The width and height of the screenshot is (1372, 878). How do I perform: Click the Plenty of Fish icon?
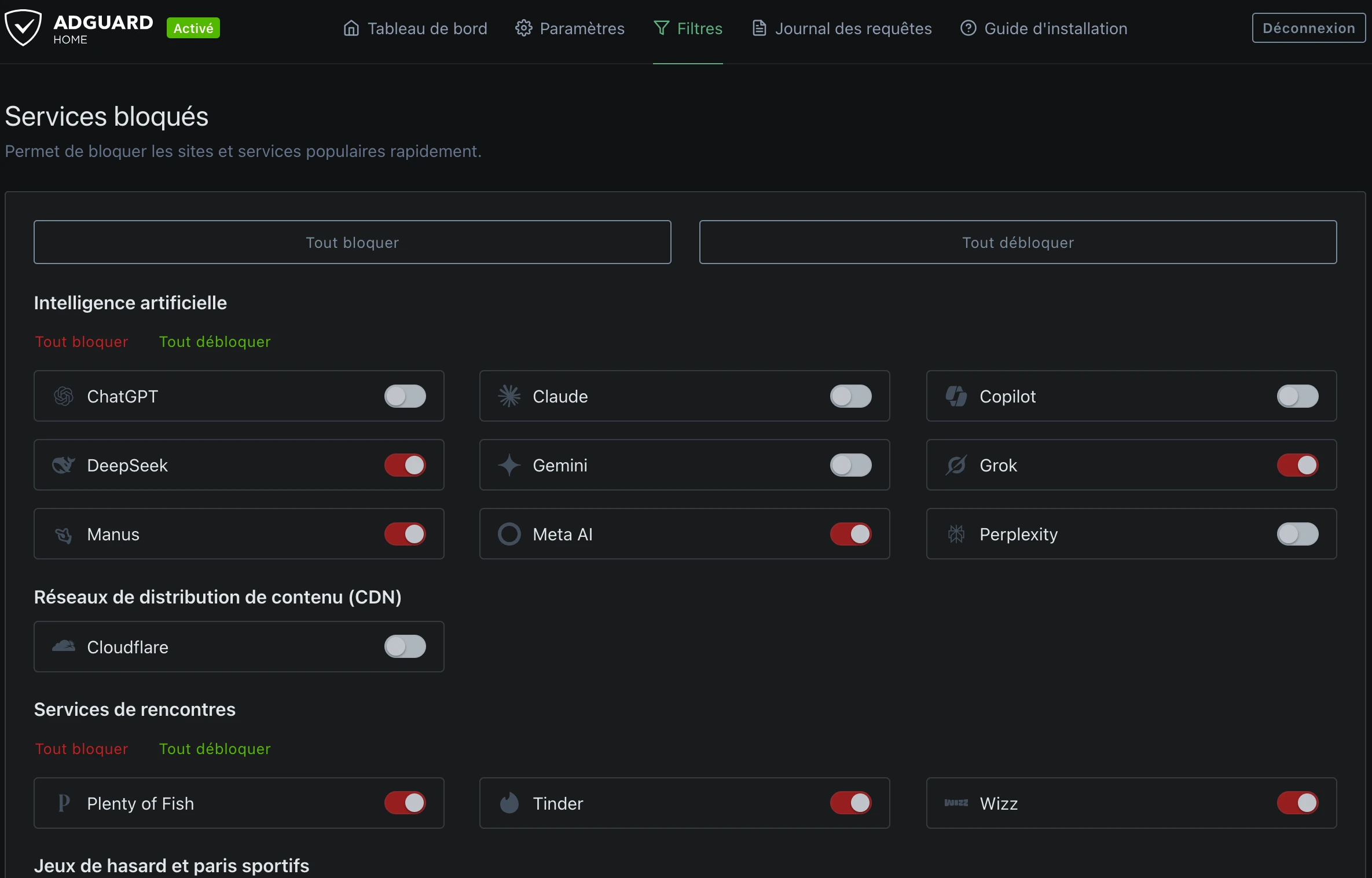[64, 803]
